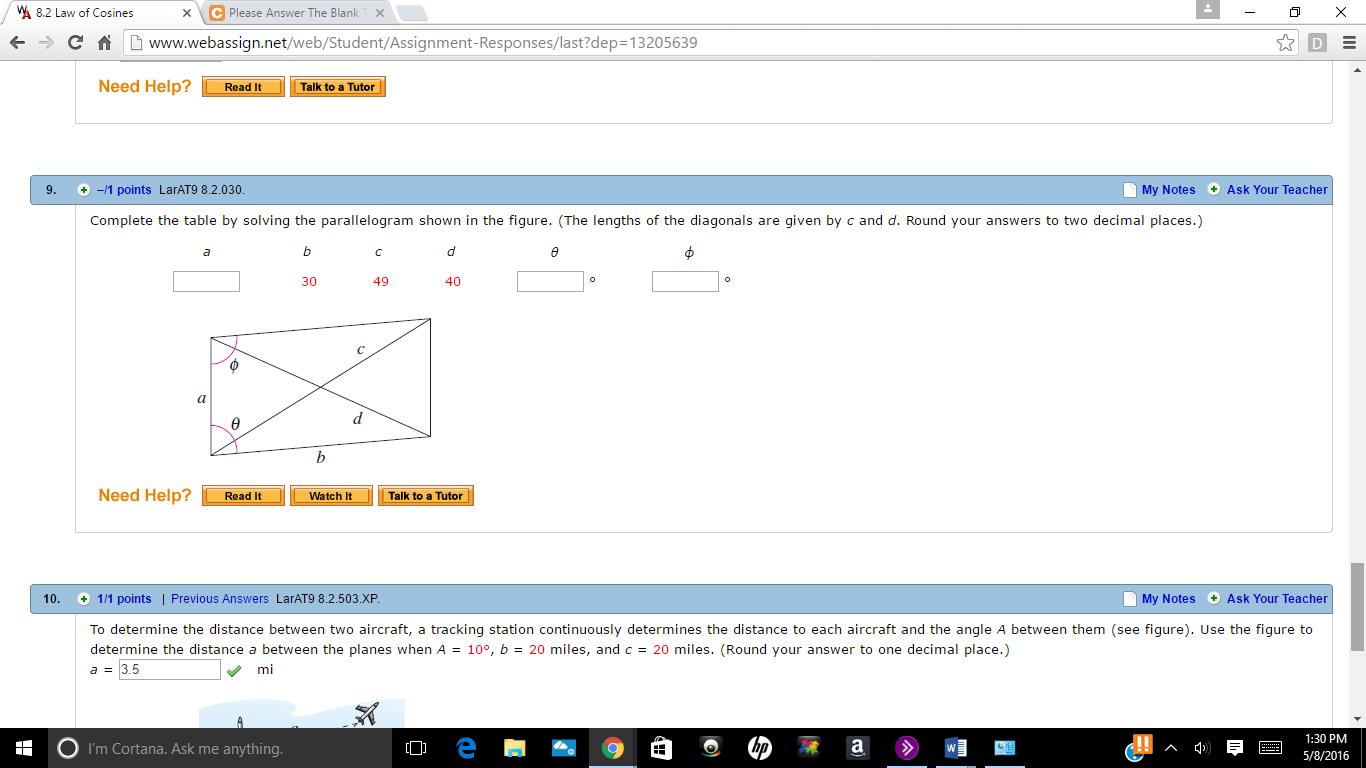Viewport: 1366px width, 768px height.
Task: Click Read It in the top Need Help row
Action: (x=243, y=87)
